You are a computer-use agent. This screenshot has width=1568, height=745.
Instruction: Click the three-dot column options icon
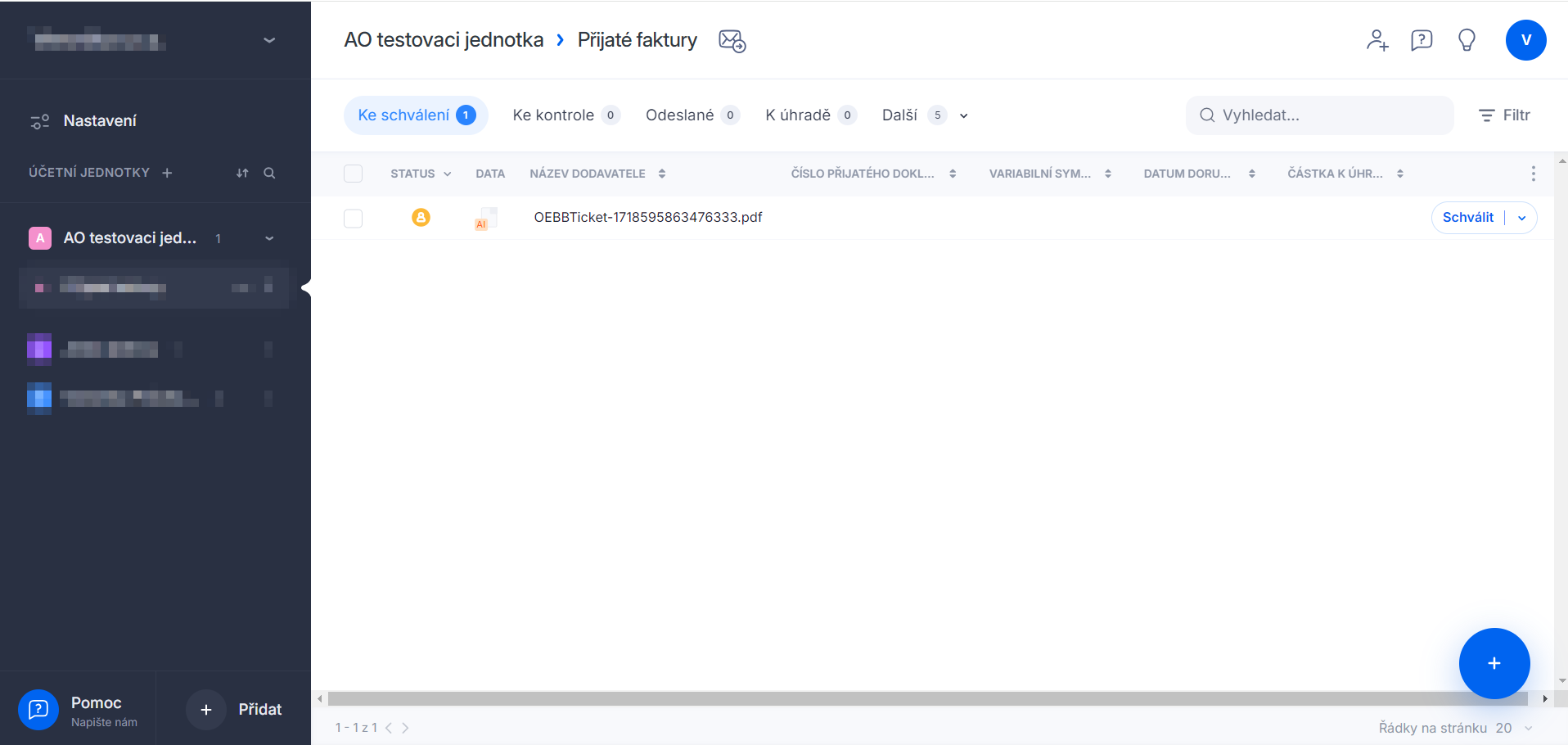pos(1533,174)
